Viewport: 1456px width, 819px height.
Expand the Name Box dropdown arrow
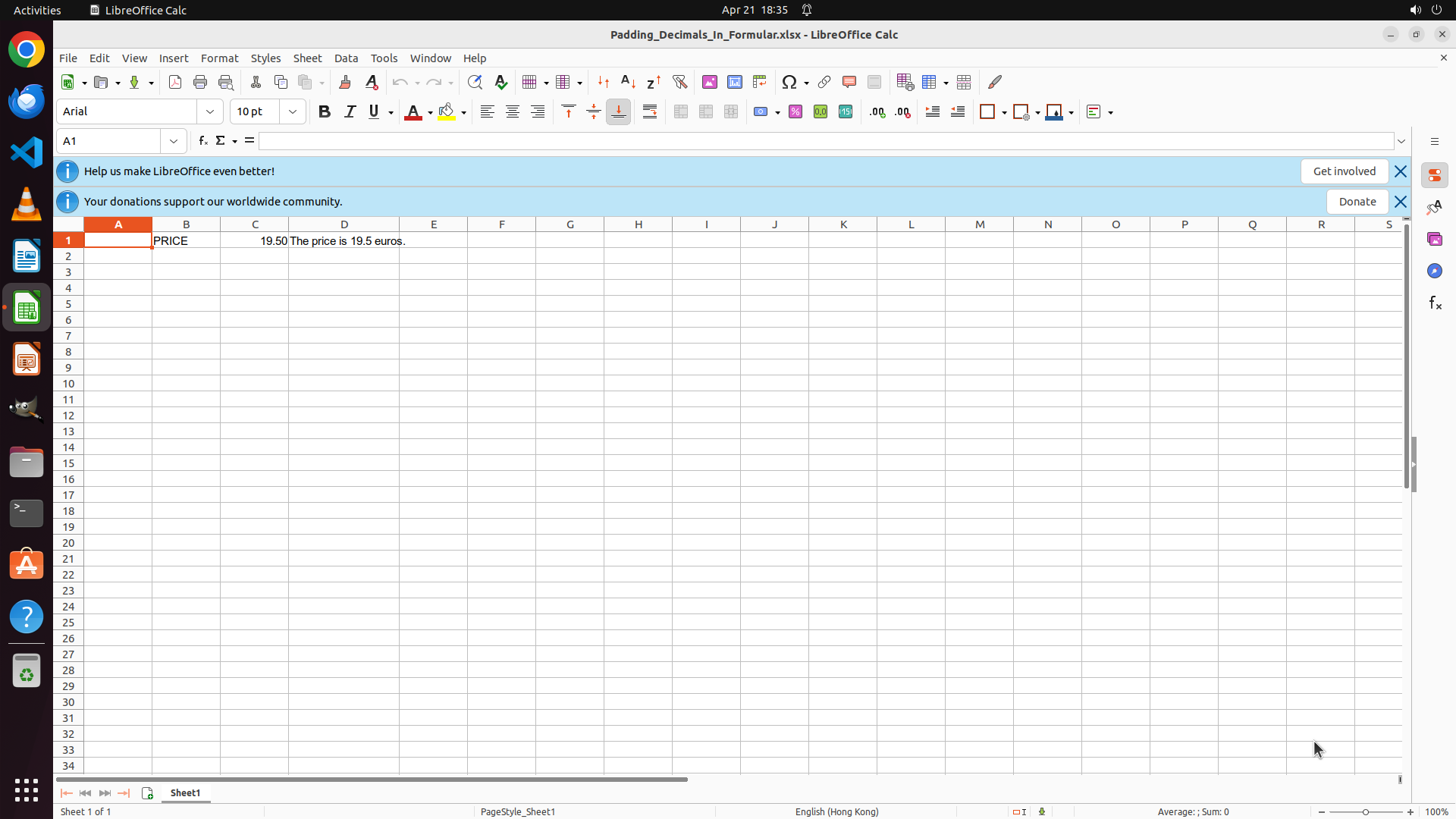pos(174,141)
